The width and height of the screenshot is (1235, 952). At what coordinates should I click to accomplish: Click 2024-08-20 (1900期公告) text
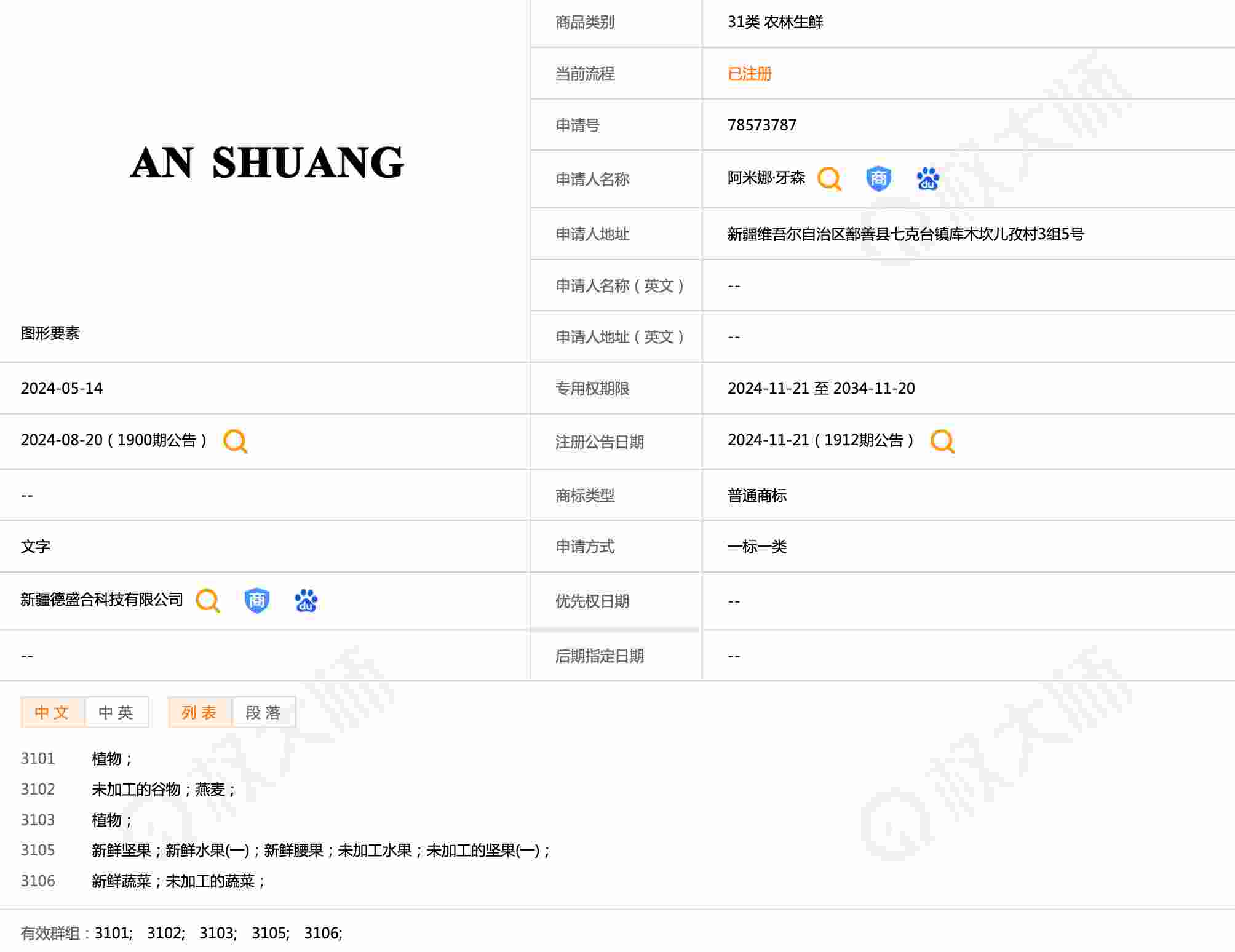[x=114, y=440]
